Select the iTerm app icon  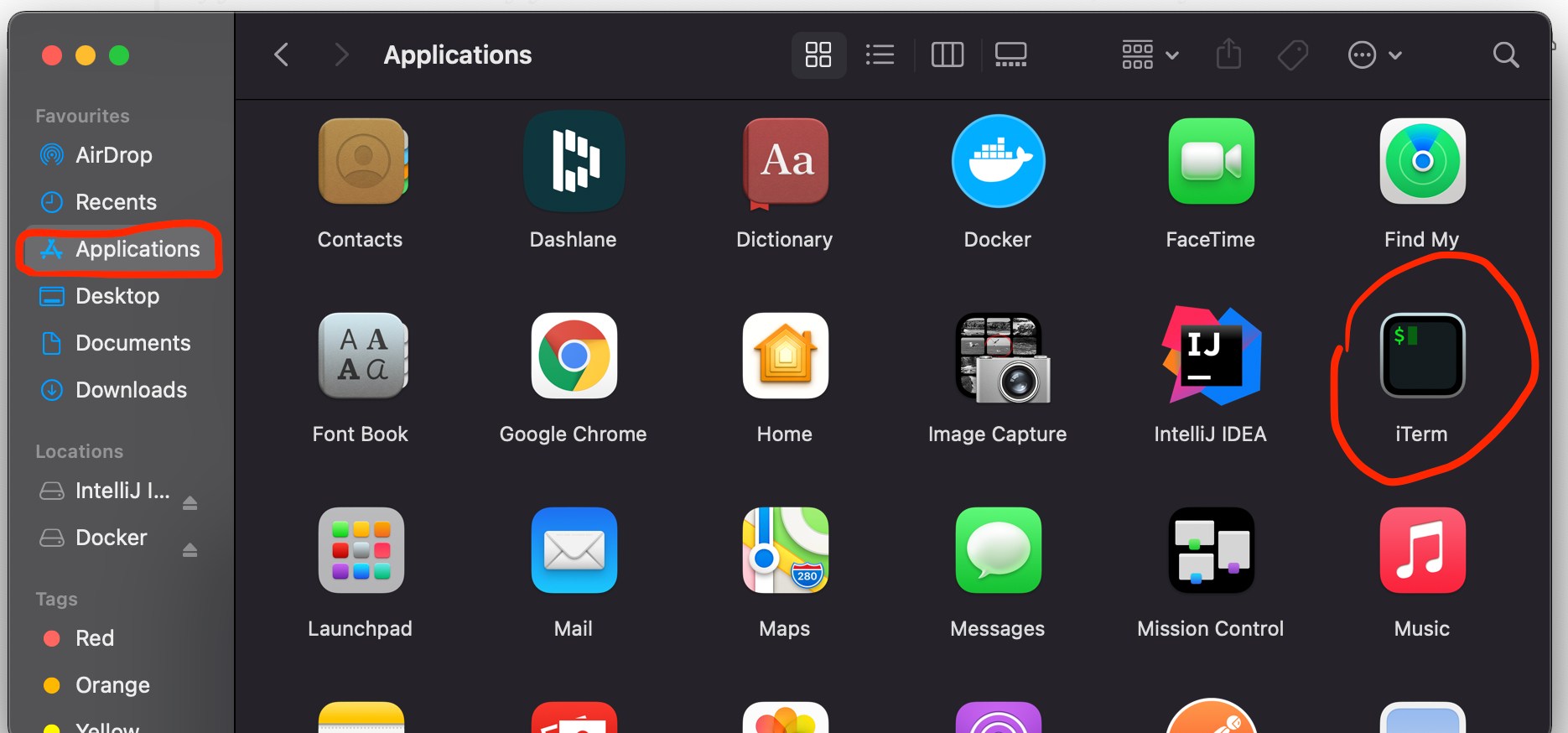[x=1422, y=356]
